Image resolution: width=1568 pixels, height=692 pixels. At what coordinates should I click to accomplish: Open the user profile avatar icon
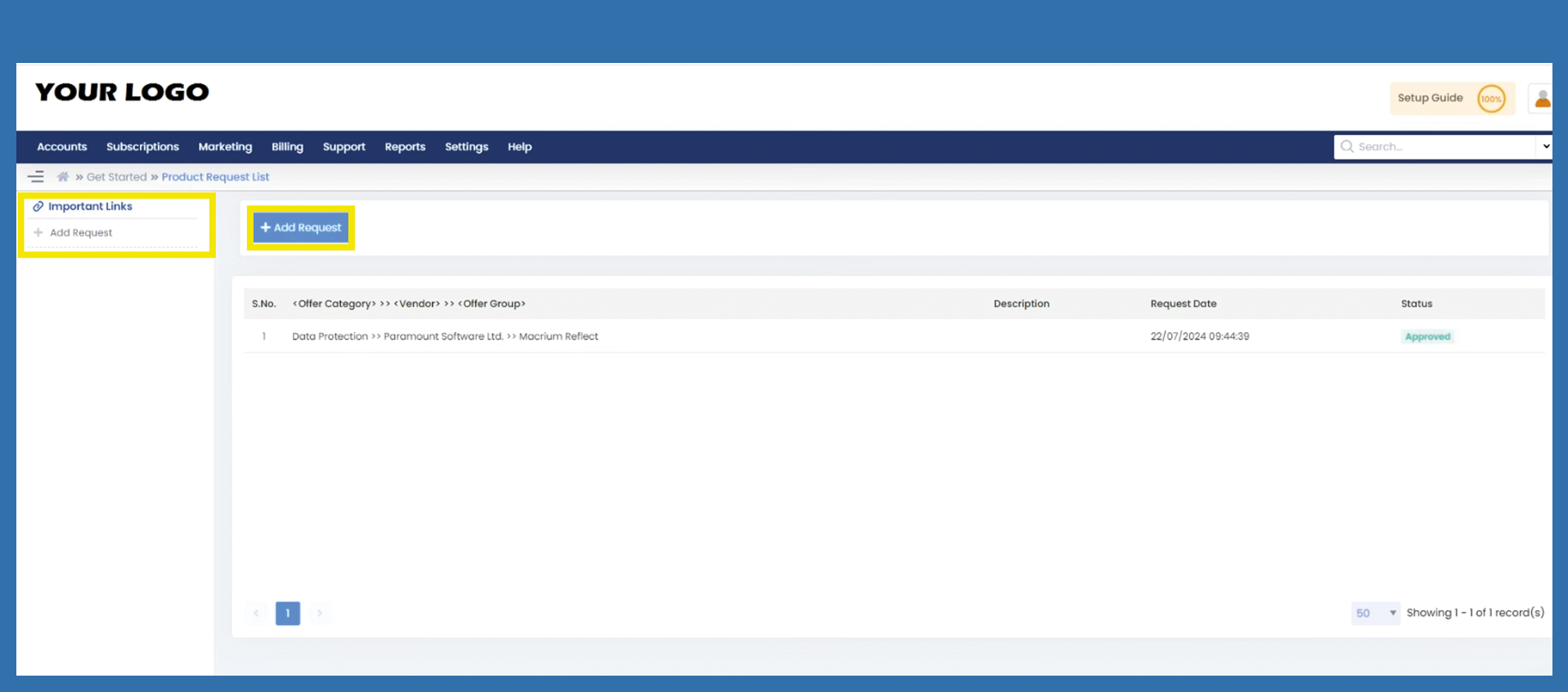click(x=1542, y=99)
